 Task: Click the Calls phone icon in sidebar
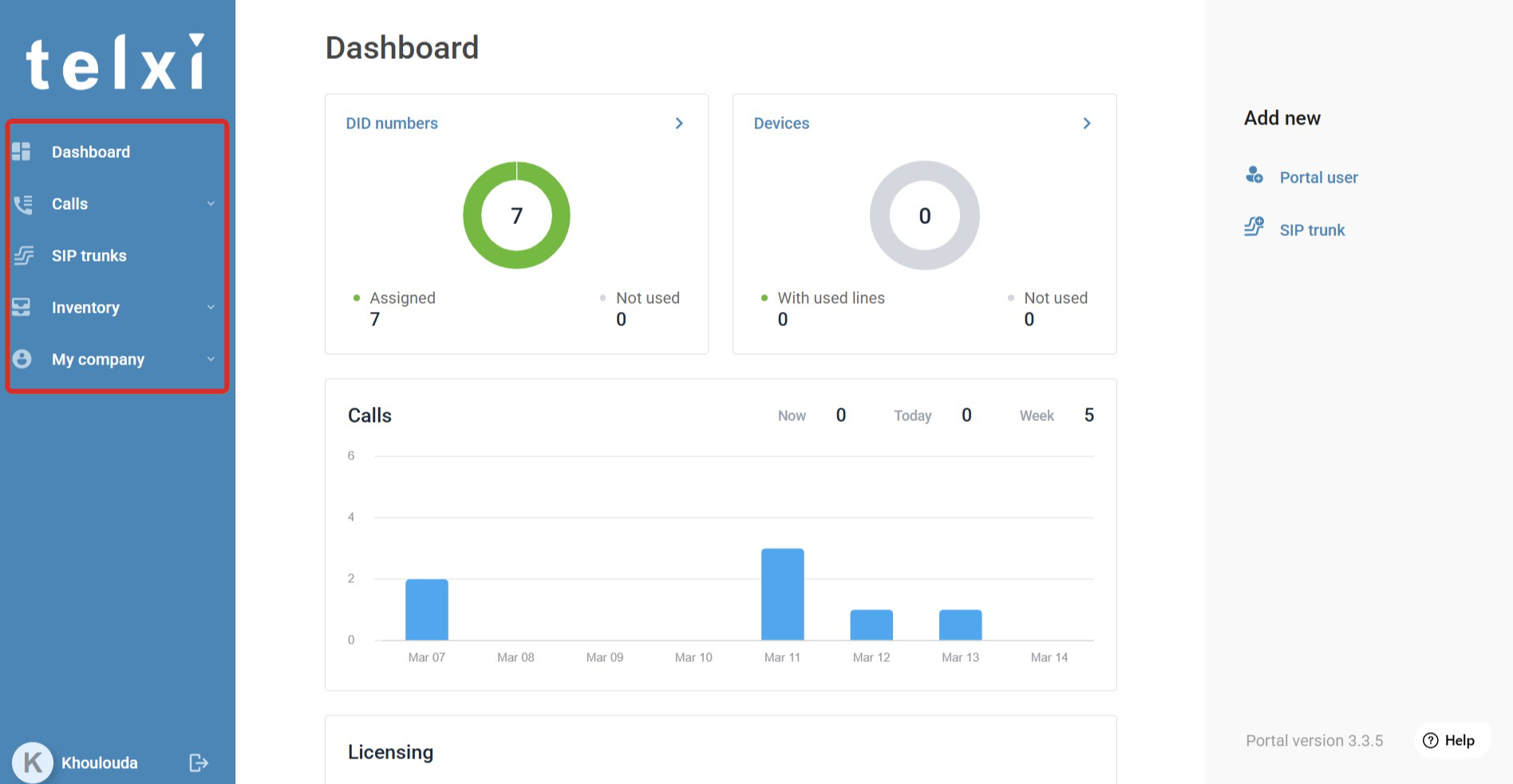23,204
